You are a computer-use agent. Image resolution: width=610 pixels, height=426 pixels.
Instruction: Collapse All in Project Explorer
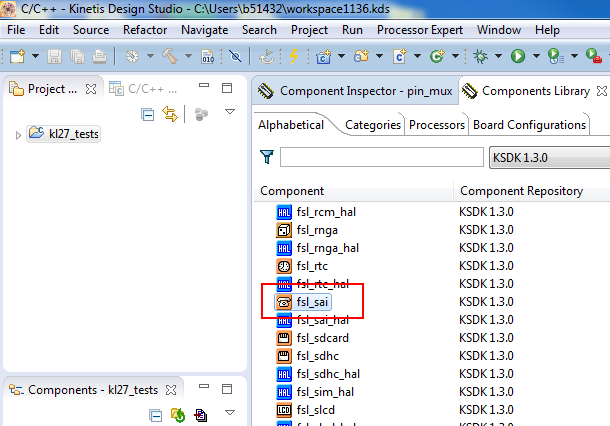coord(147,114)
